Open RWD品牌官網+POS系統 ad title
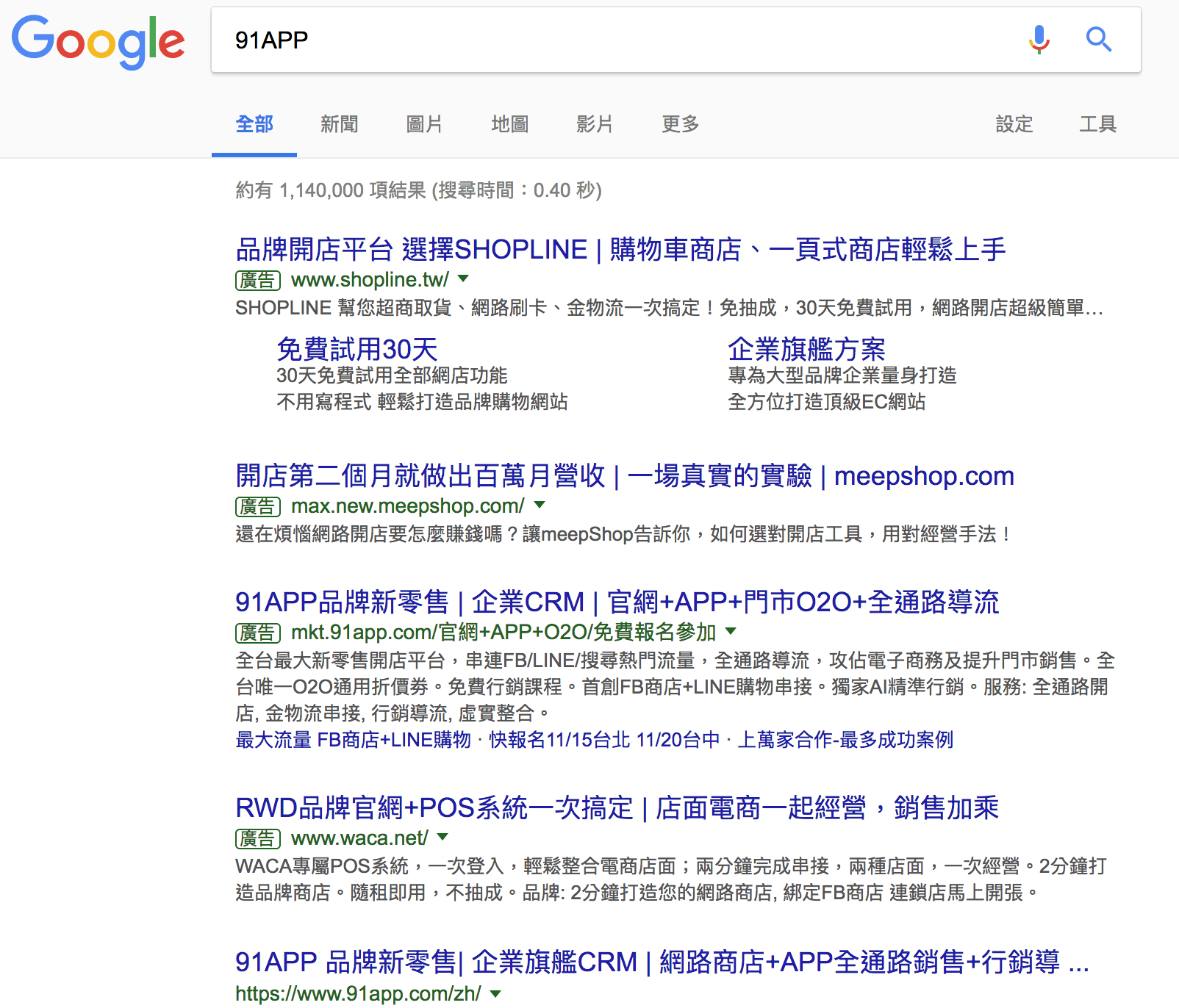 617,808
